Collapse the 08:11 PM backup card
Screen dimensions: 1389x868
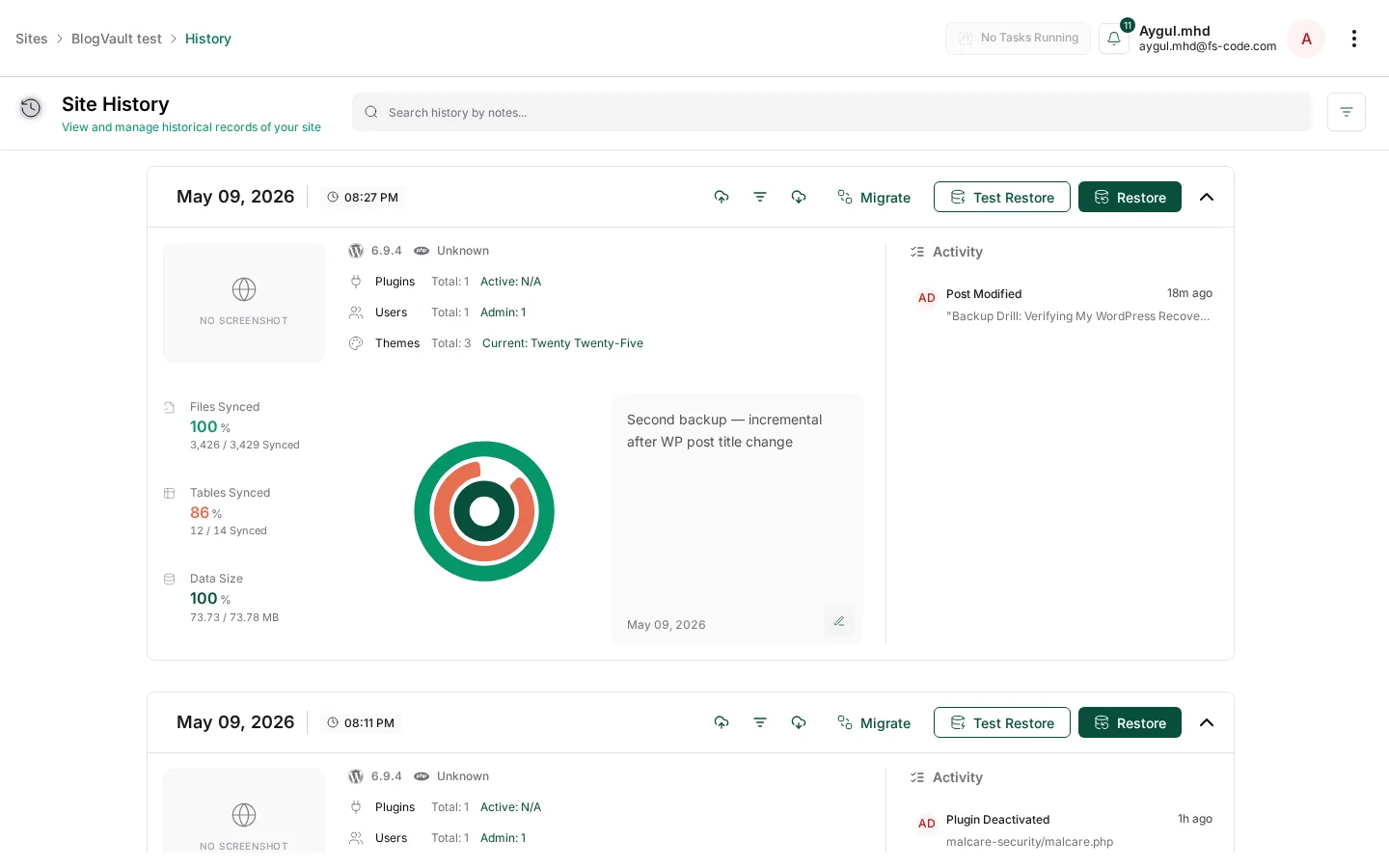[1207, 722]
